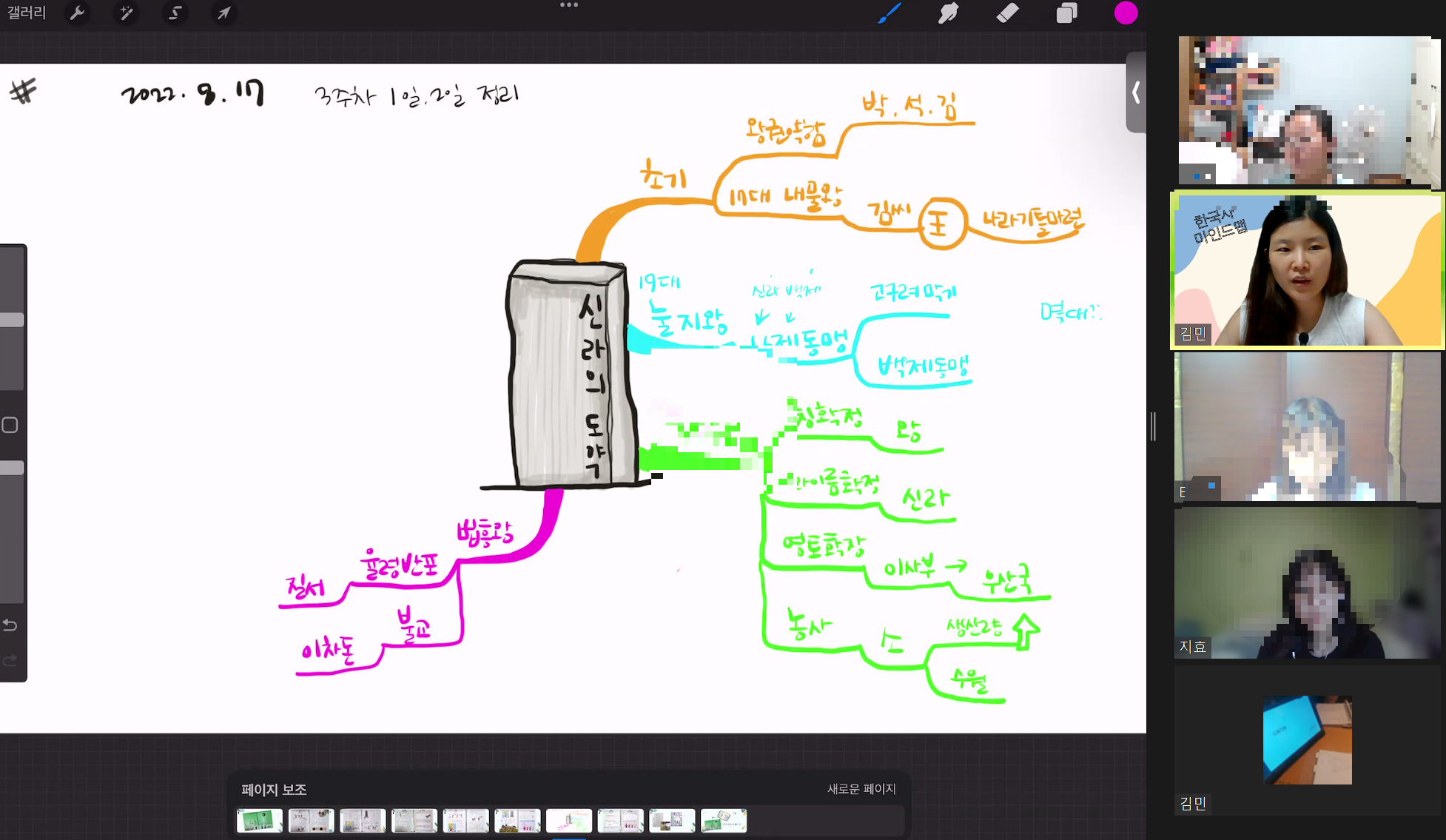Screen dimensions: 1446x840
Task: Select the 지효 participant video tile
Action: [1308, 582]
